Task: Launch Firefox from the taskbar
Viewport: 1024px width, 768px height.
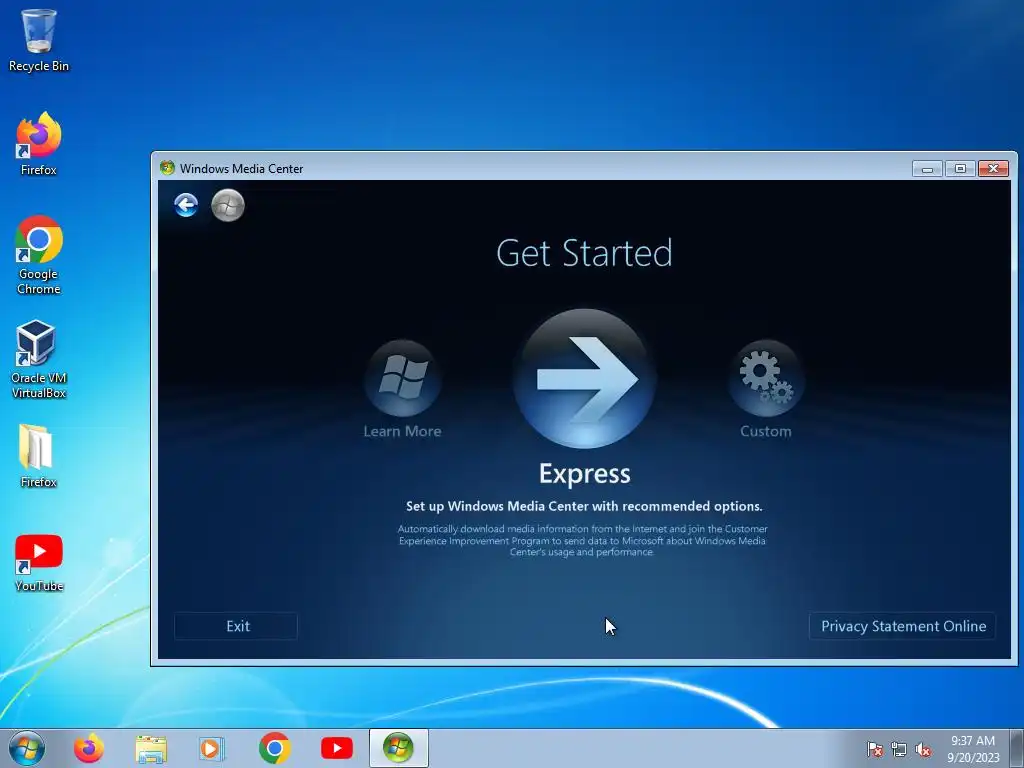Action: (88, 748)
